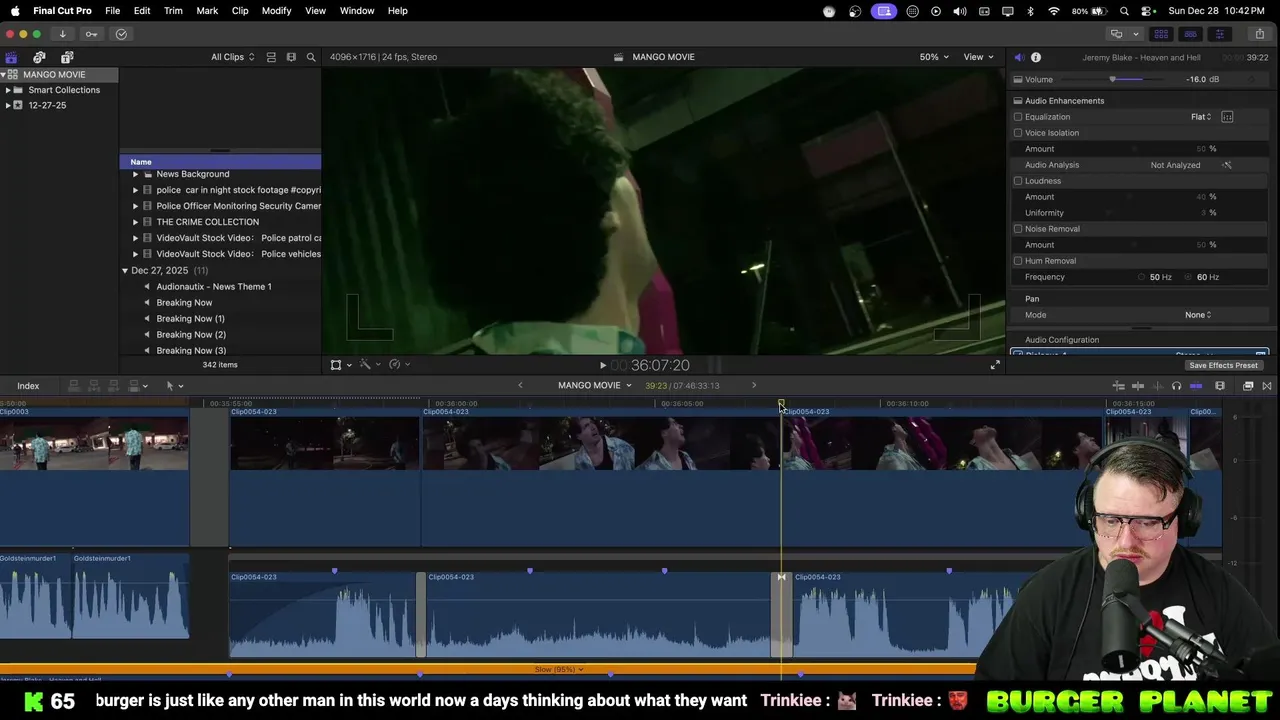Open the Modify menu

pyautogui.click(x=277, y=10)
